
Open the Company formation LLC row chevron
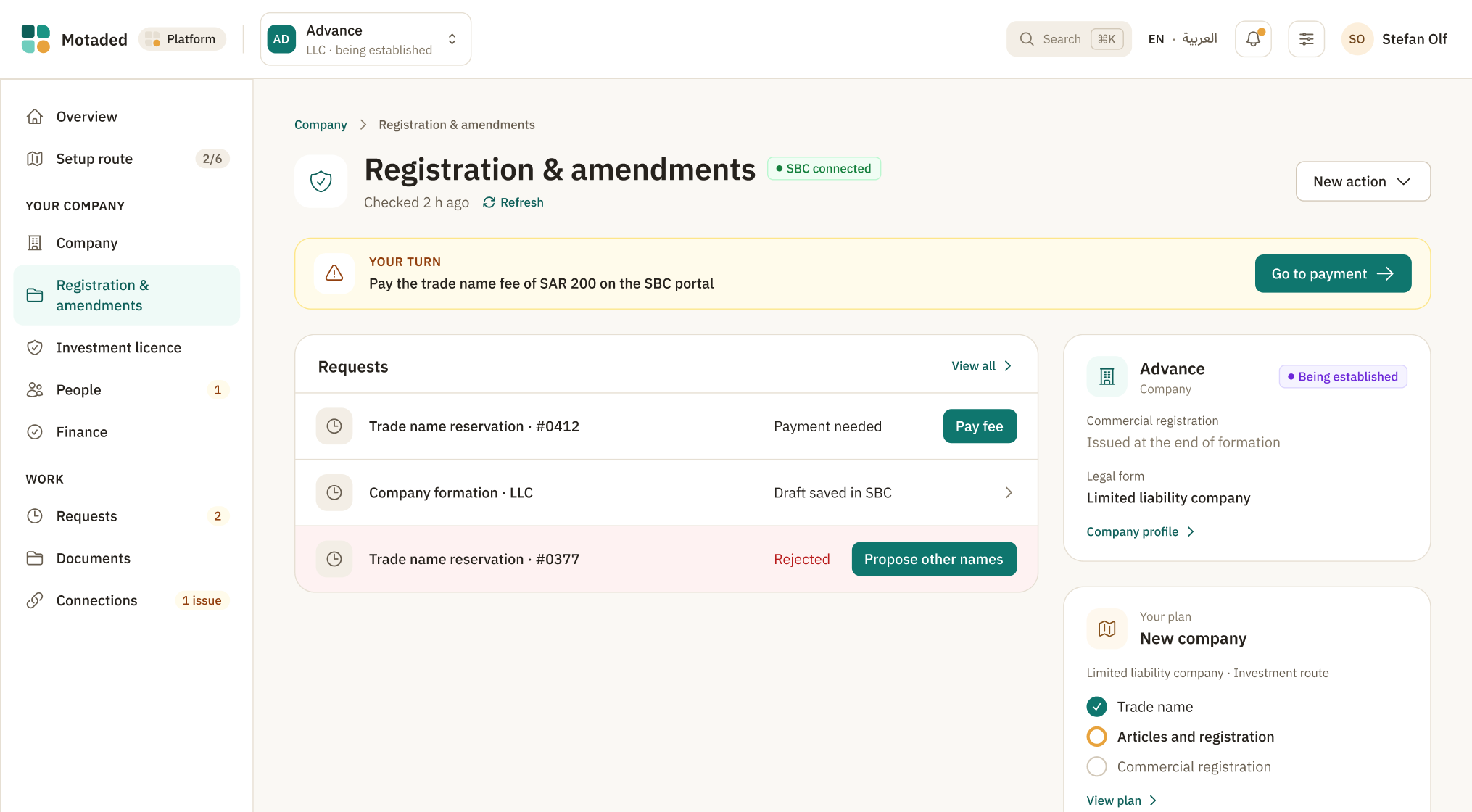click(x=1009, y=493)
